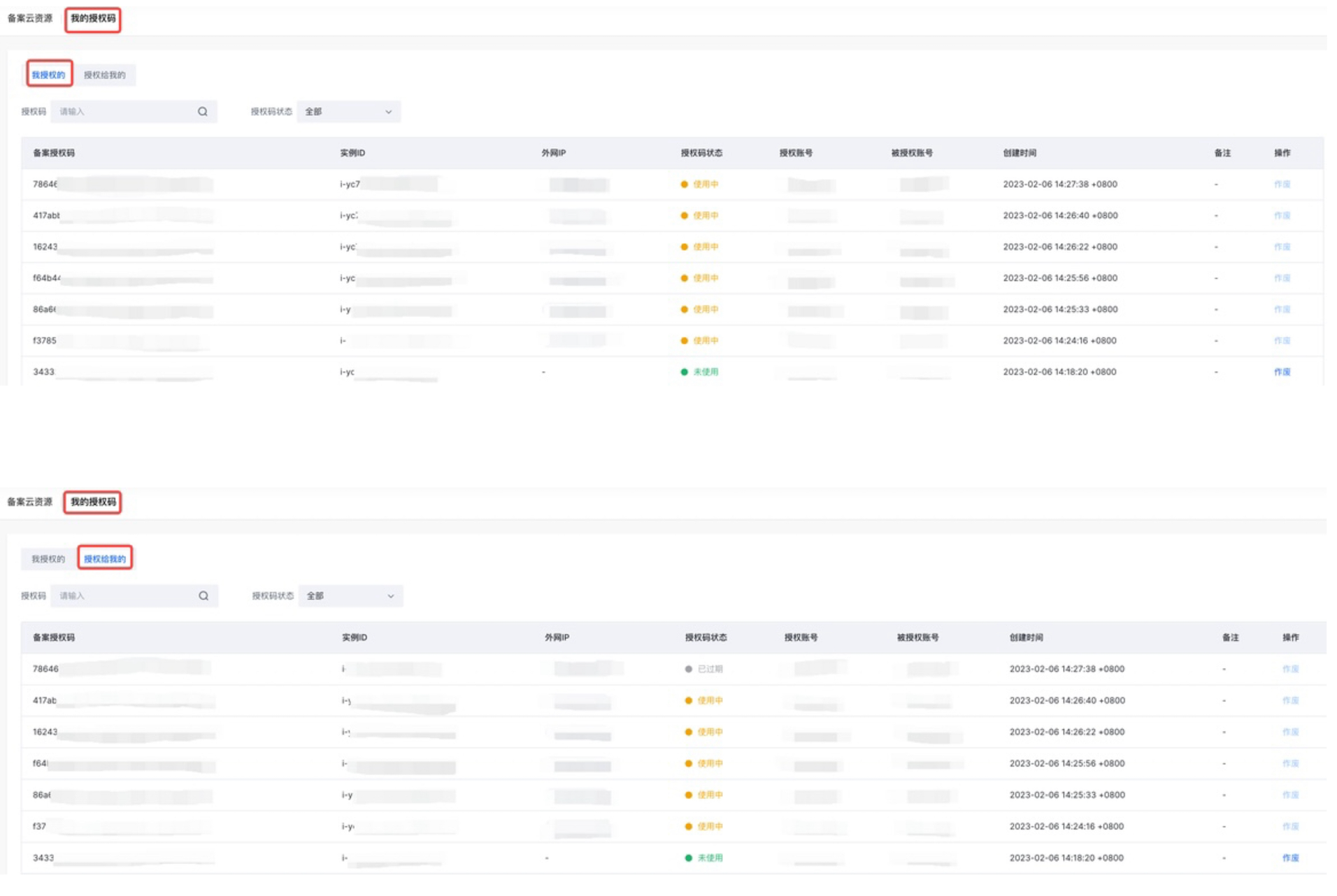1337x896 pixels.
Task: Click 作废 for code 3433 in 我授权的 list
Action: pos(1282,372)
